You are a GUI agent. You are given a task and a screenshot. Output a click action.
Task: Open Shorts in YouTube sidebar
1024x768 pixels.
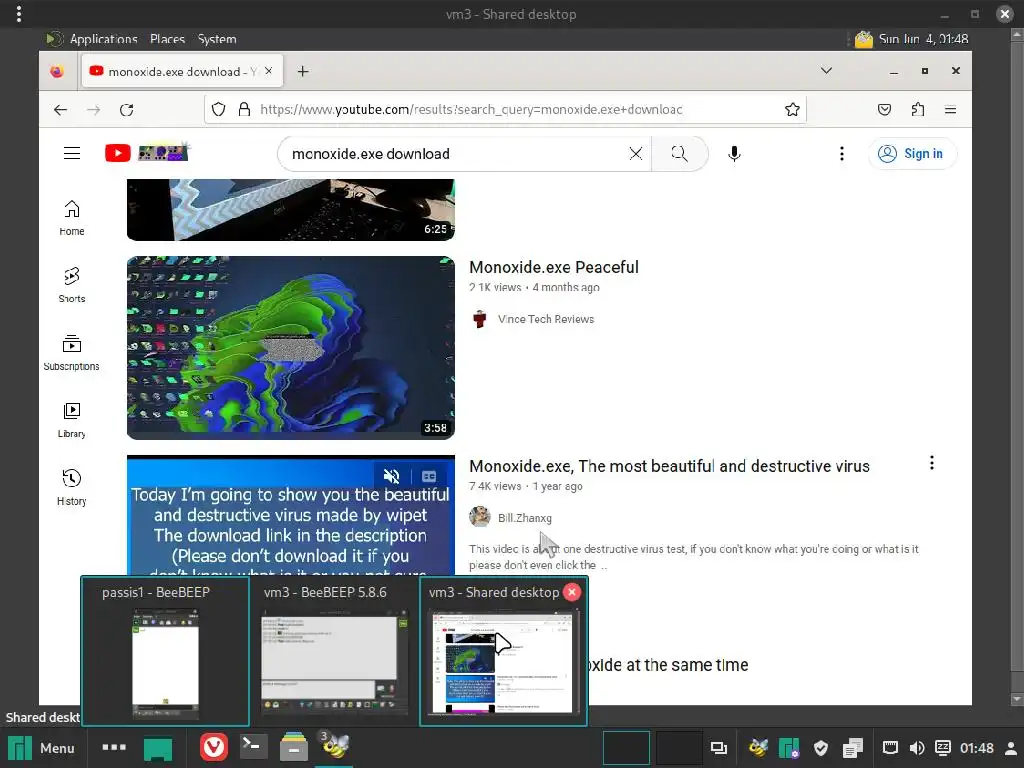[72, 285]
